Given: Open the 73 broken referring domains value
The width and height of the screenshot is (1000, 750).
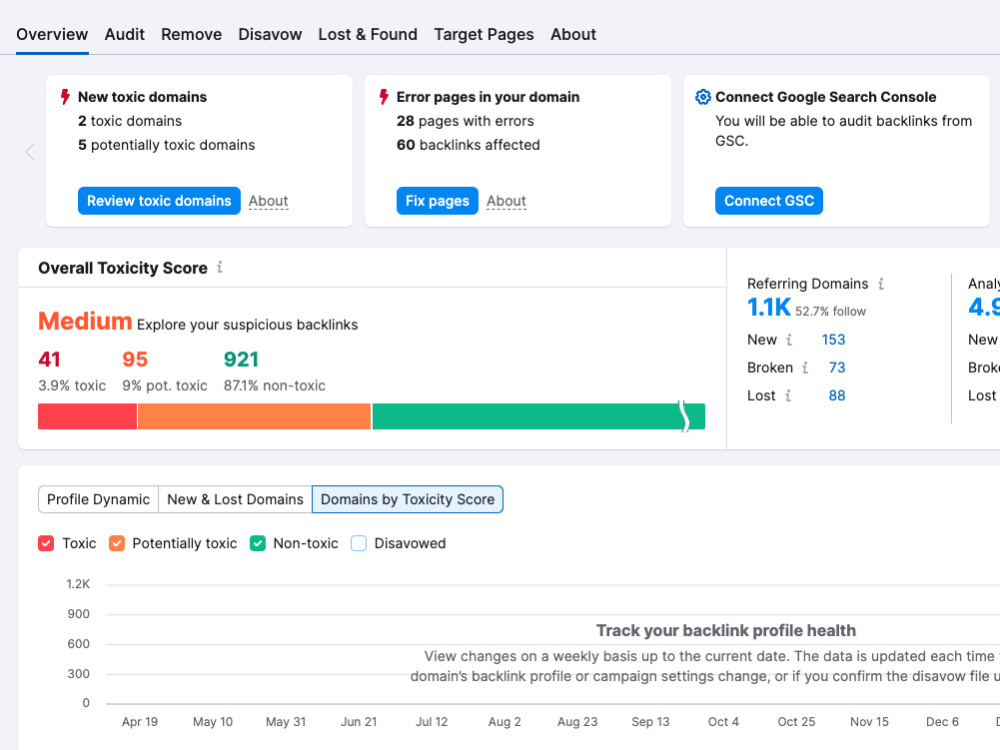Looking at the screenshot, I should (x=837, y=367).
